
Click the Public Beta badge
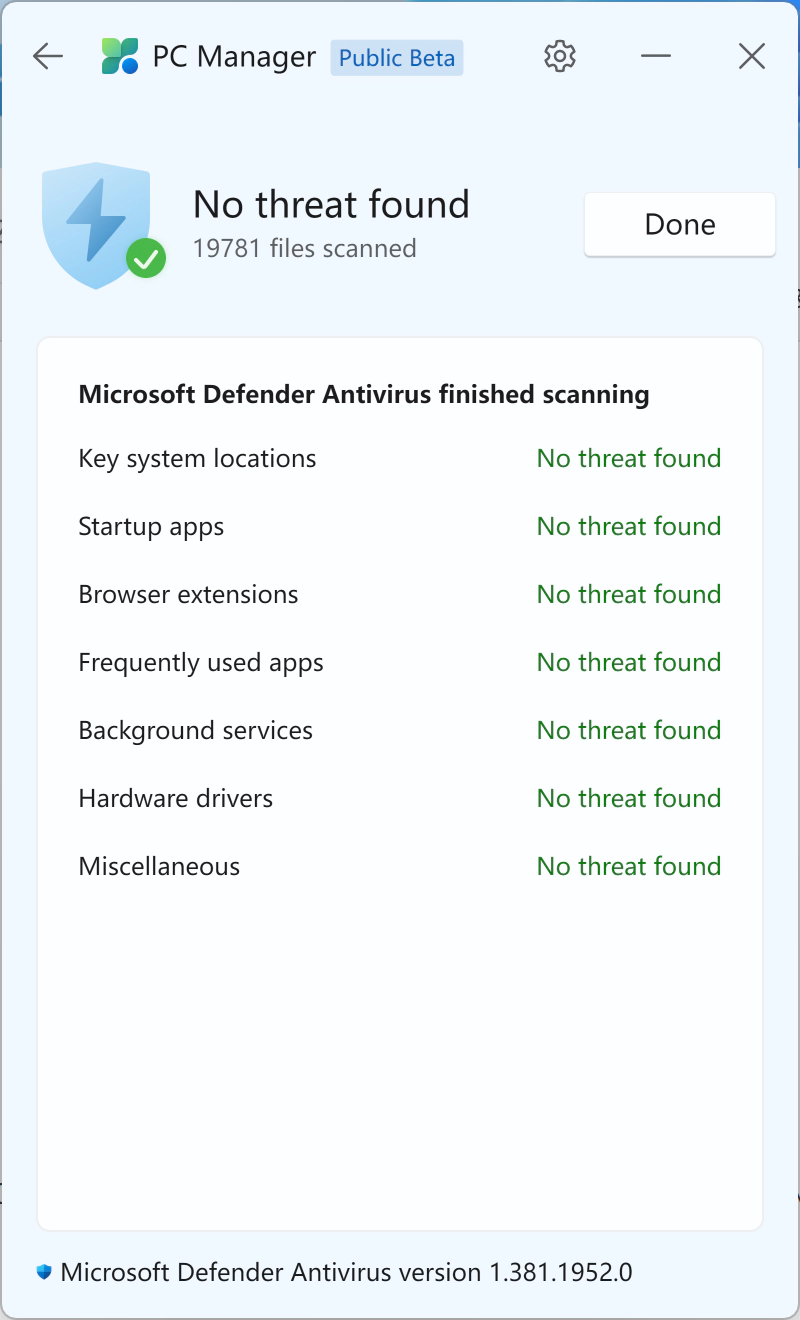pos(397,58)
